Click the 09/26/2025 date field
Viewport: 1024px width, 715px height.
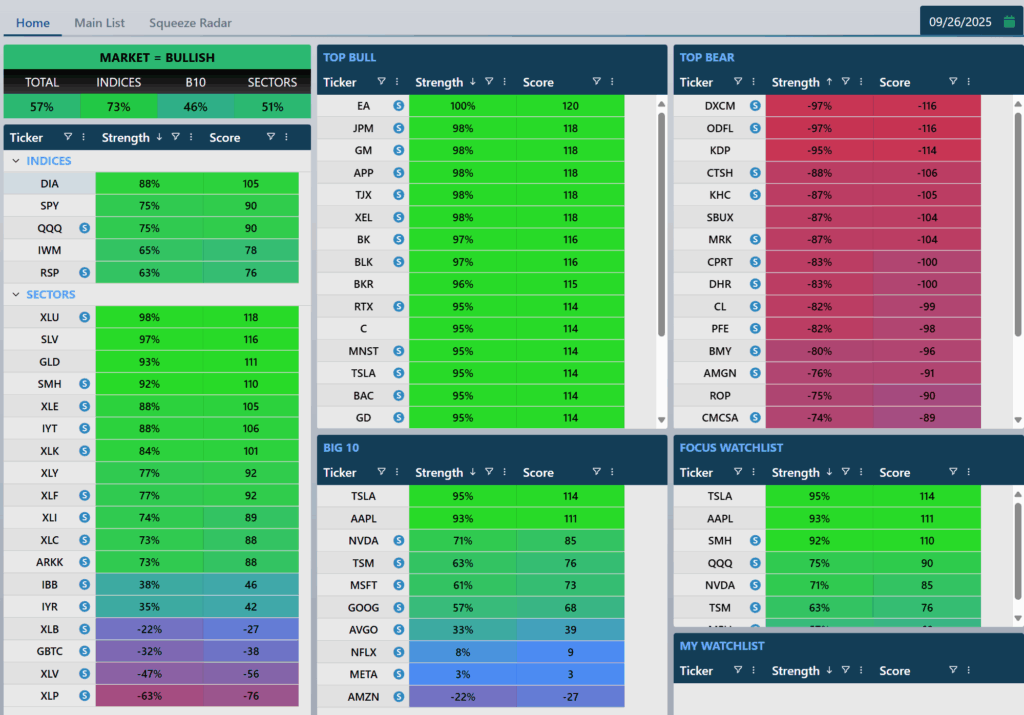962,21
